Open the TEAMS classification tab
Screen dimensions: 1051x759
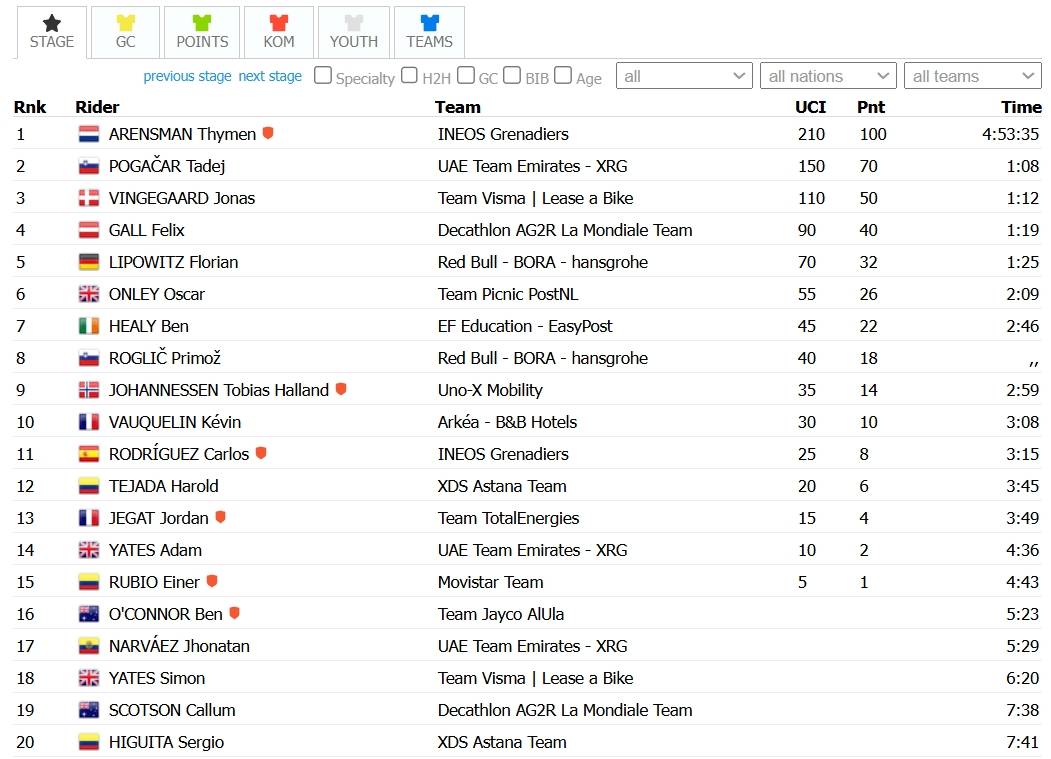click(x=430, y=32)
